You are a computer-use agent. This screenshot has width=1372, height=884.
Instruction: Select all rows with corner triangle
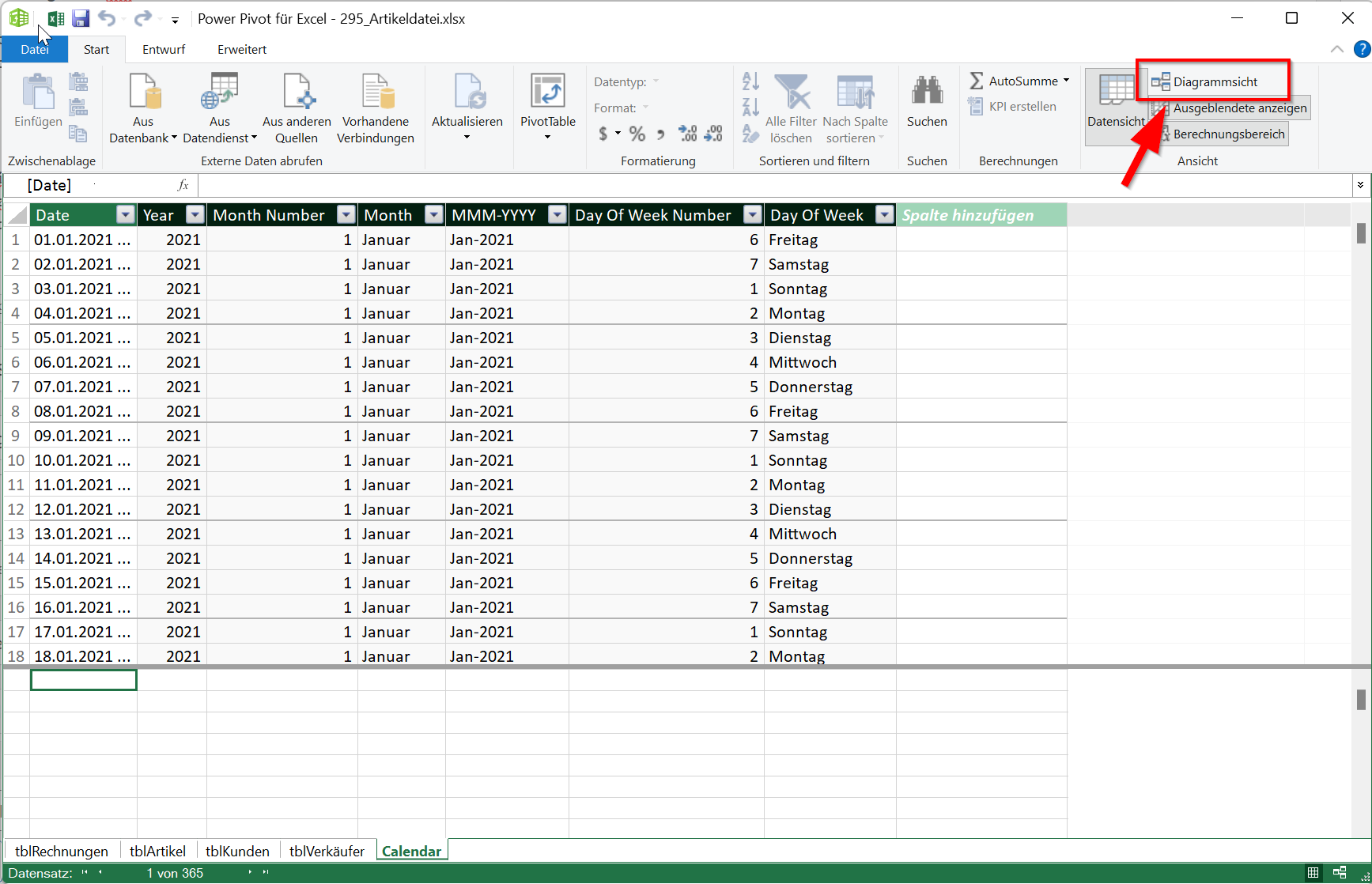tap(17, 215)
